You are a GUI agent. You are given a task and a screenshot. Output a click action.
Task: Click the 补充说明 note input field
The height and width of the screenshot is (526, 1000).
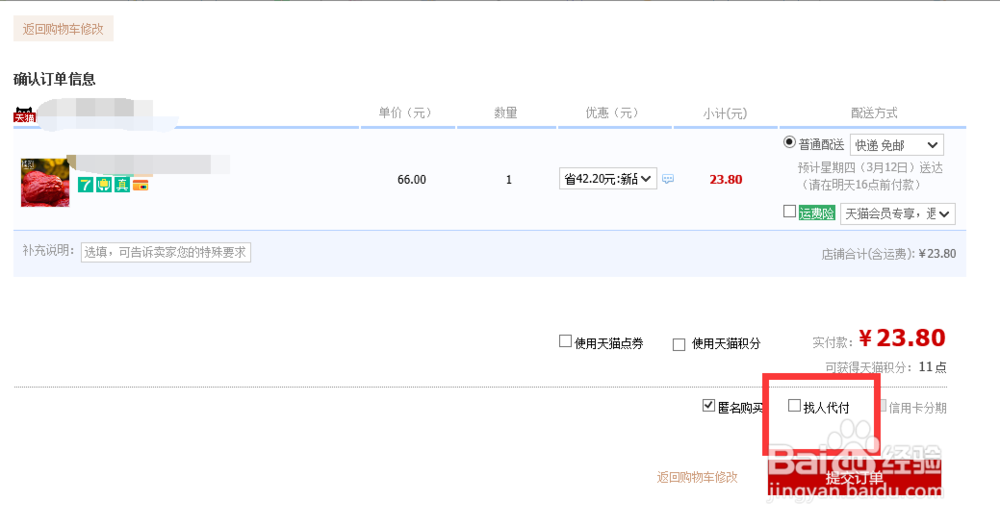pyautogui.click(x=165, y=252)
